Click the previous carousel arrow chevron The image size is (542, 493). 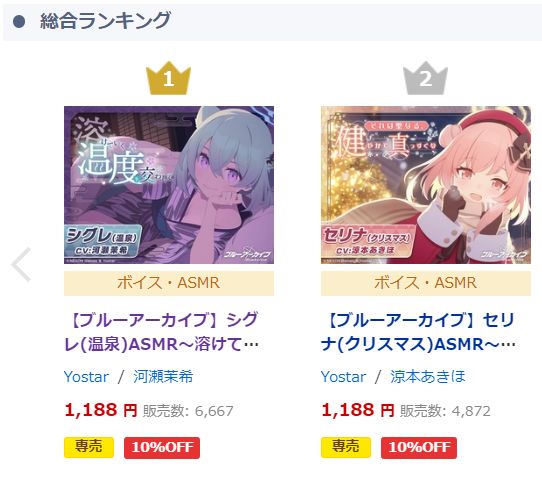[x=21, y=264]
